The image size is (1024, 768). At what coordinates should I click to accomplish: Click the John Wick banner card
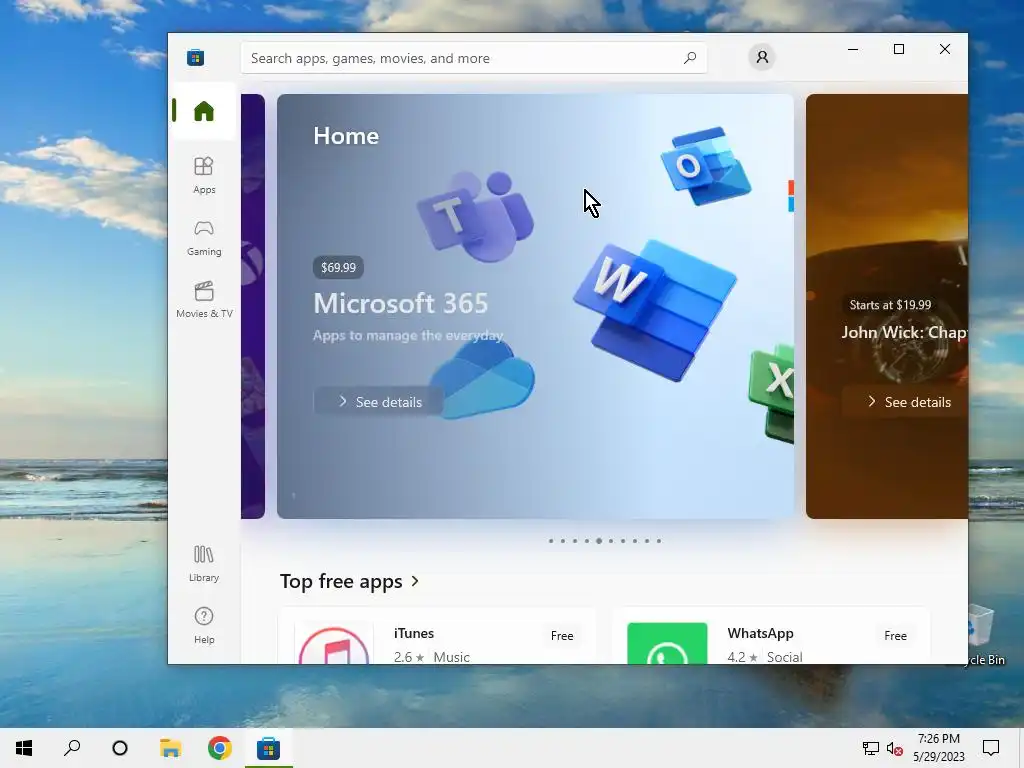coord(887,306)
